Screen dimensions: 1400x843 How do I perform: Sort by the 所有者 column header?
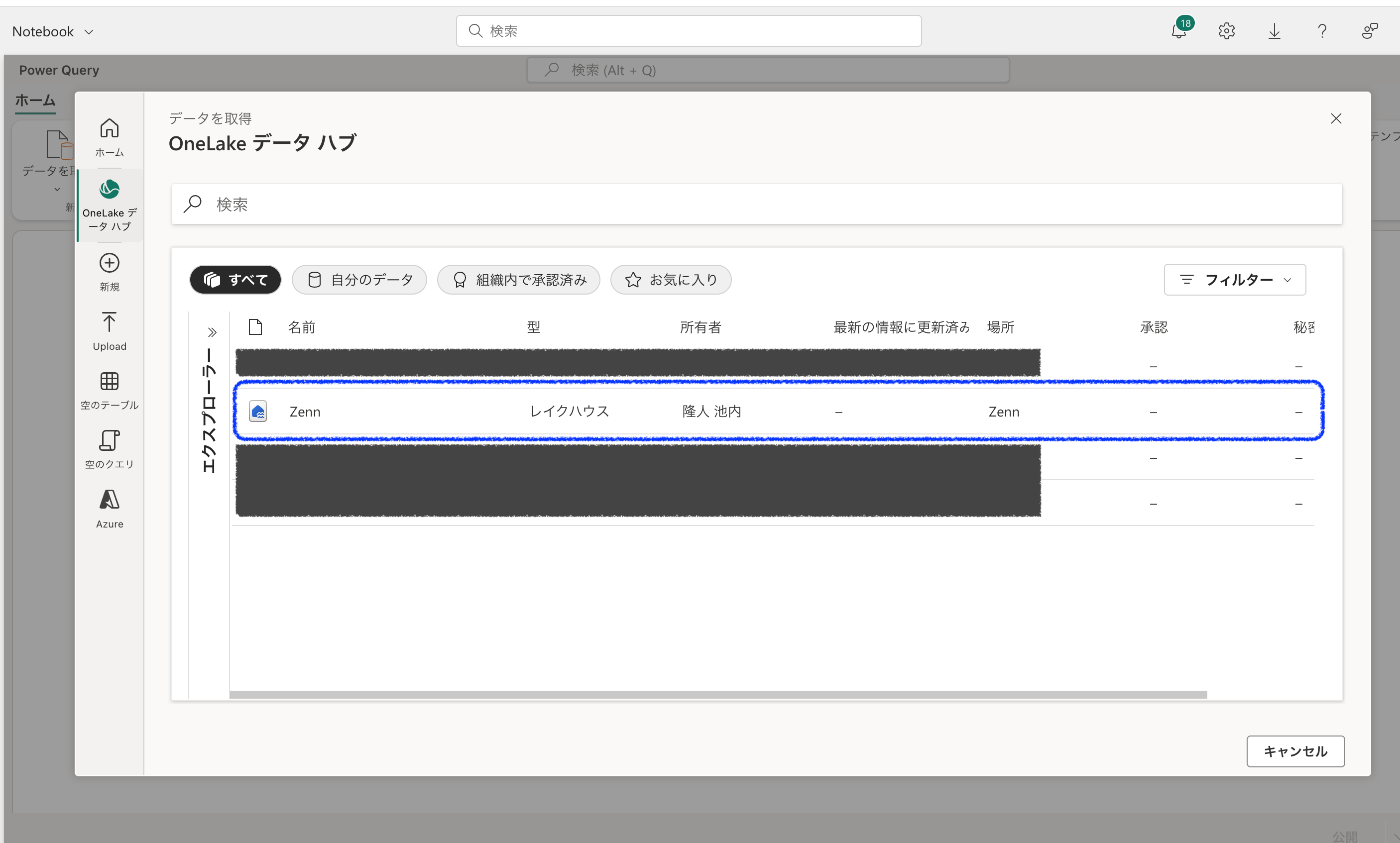[x=700, y=327]
